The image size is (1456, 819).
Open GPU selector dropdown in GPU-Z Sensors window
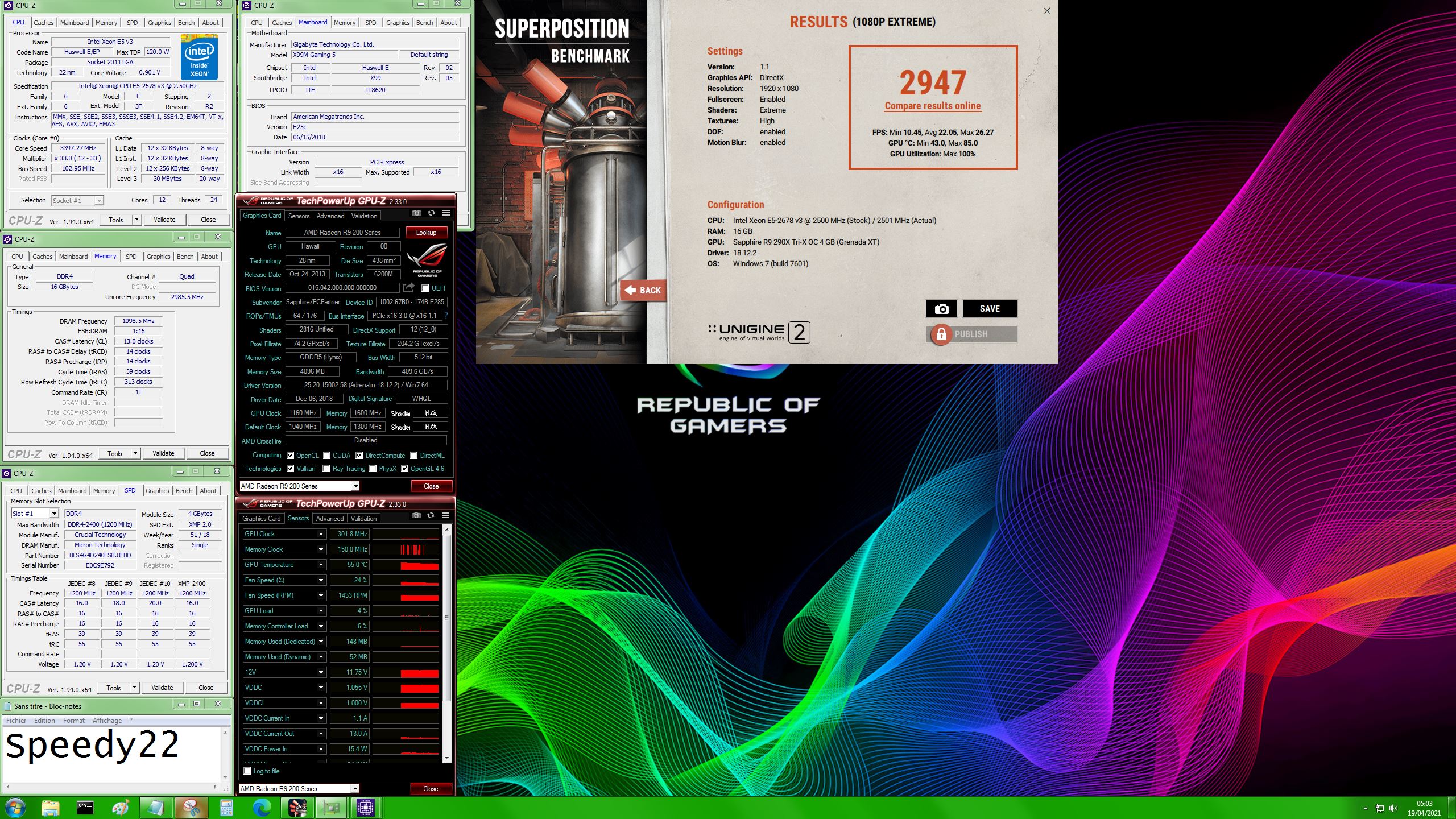tap(354, 789)
